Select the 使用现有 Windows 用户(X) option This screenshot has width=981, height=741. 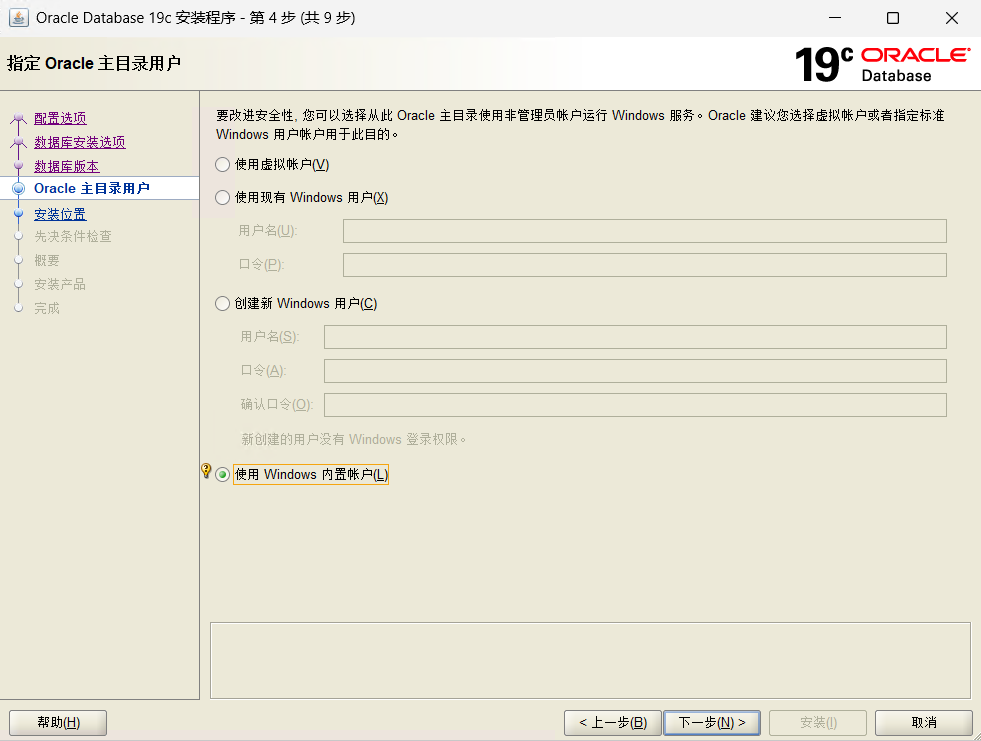coord(222,197)
